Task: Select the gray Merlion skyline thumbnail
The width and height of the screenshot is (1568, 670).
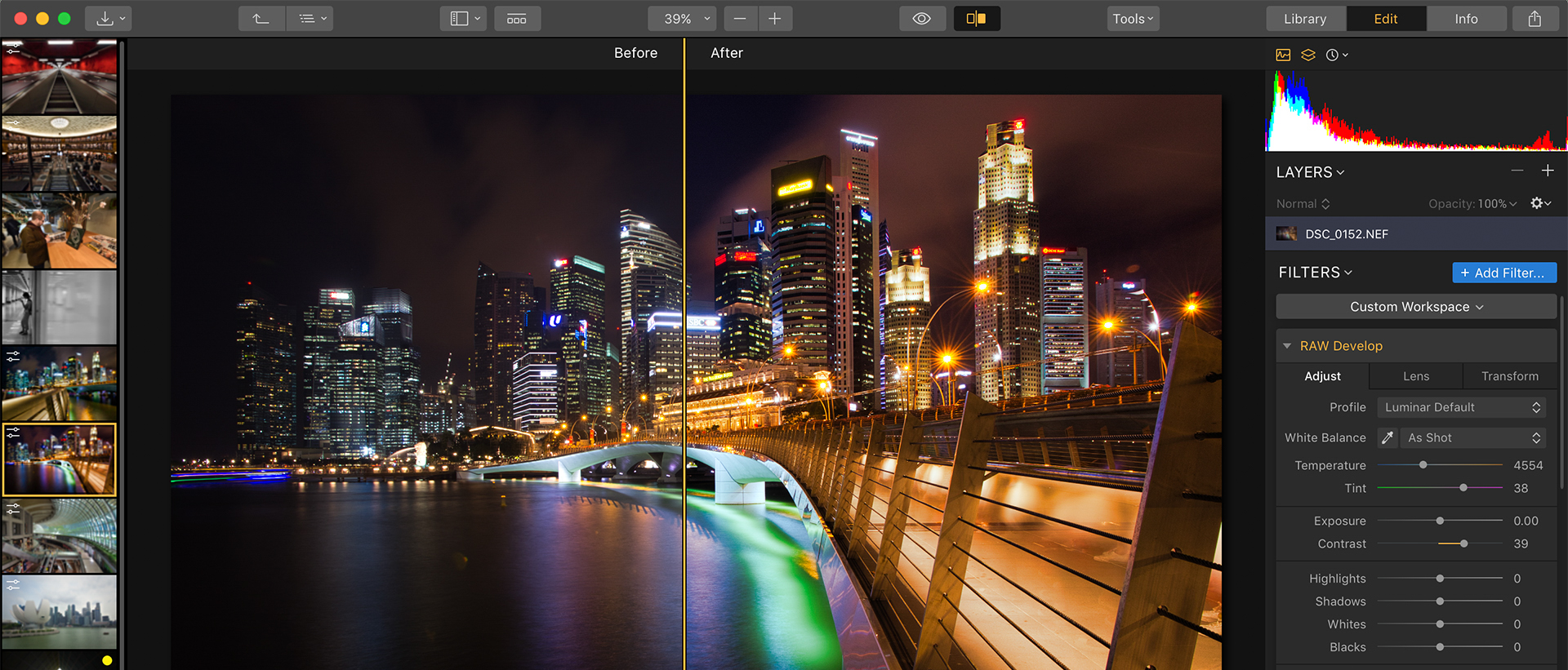Action: click(x=60, y=612)
